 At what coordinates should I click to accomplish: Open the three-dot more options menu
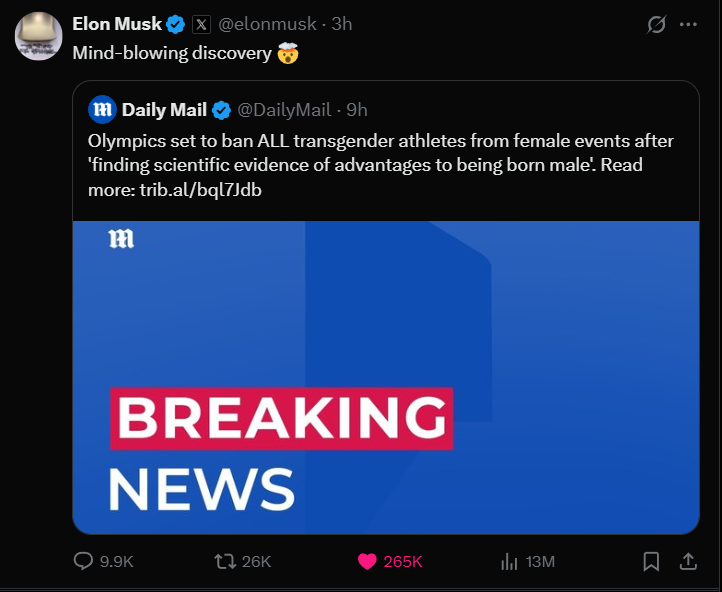pyautogui.click(x=688, y=24)
